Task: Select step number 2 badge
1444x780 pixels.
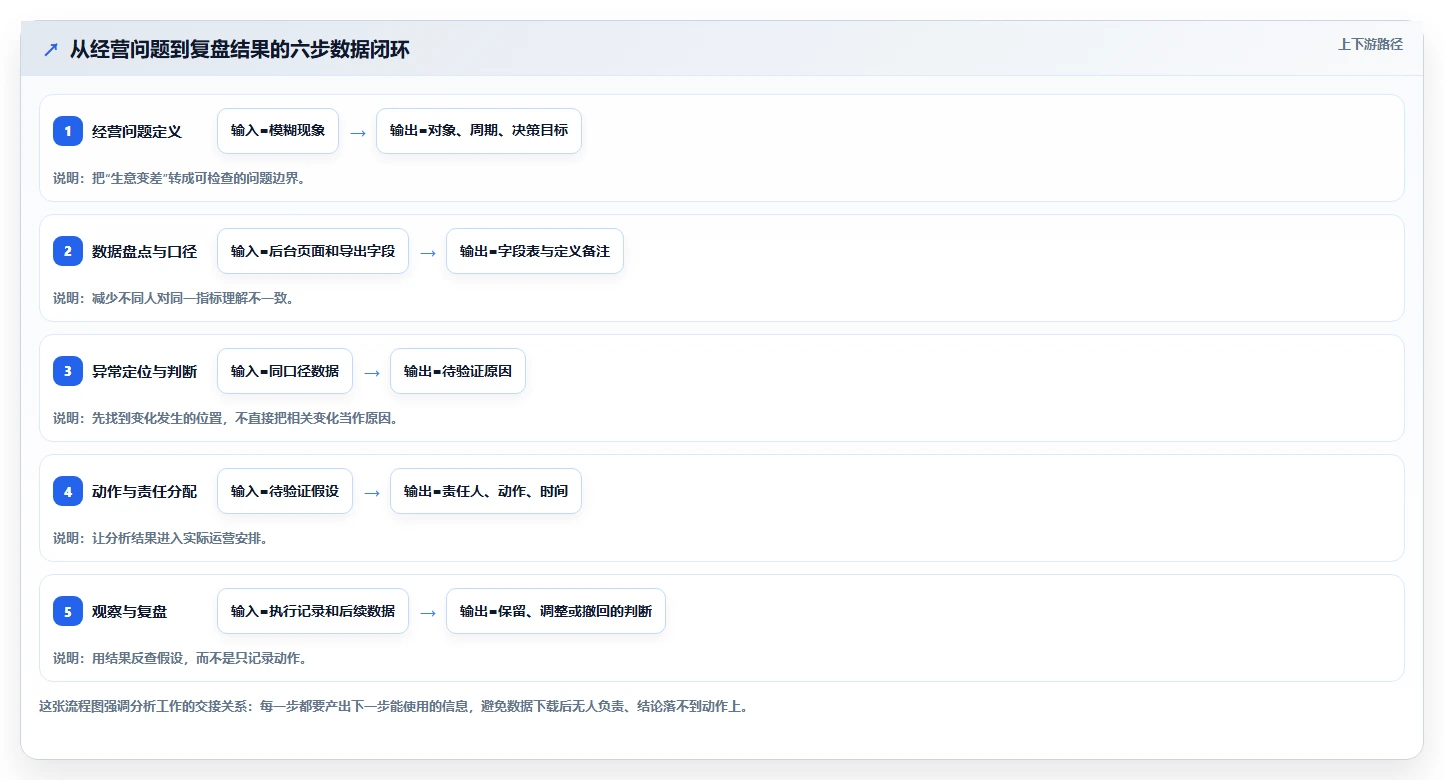Action: (x=68, y=251)
